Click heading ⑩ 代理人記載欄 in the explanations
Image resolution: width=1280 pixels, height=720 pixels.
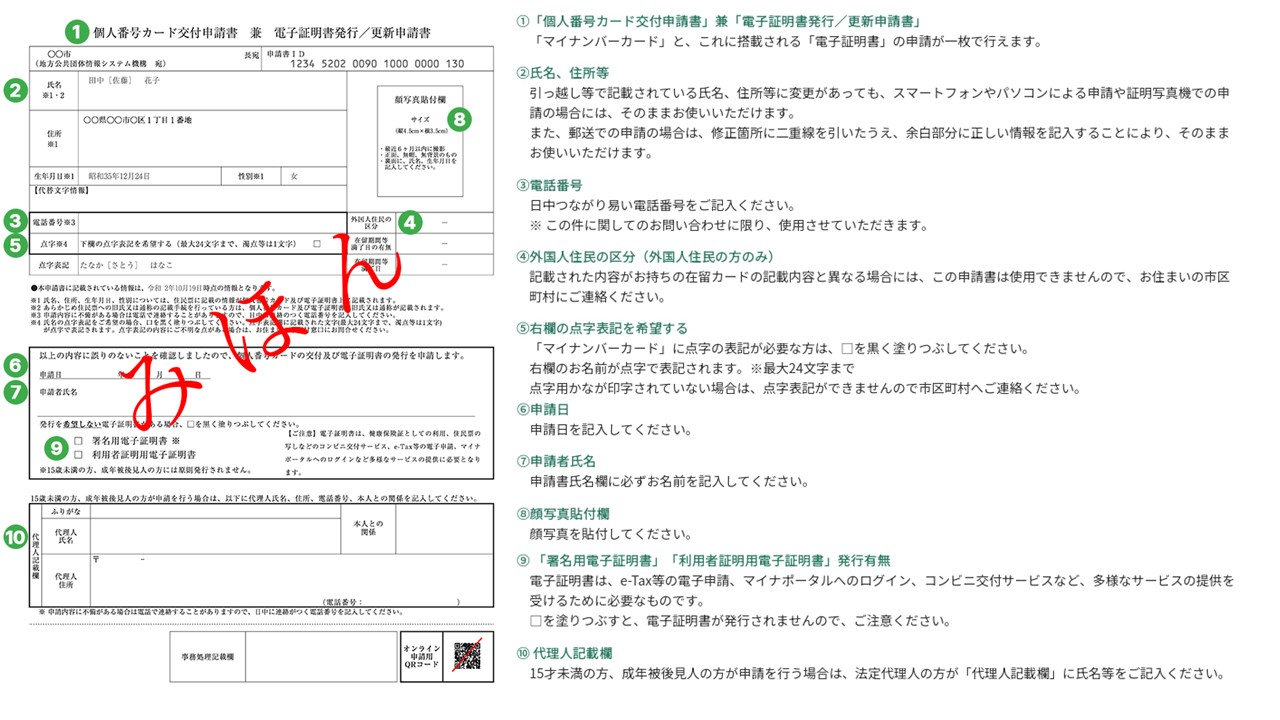(564, 653)
